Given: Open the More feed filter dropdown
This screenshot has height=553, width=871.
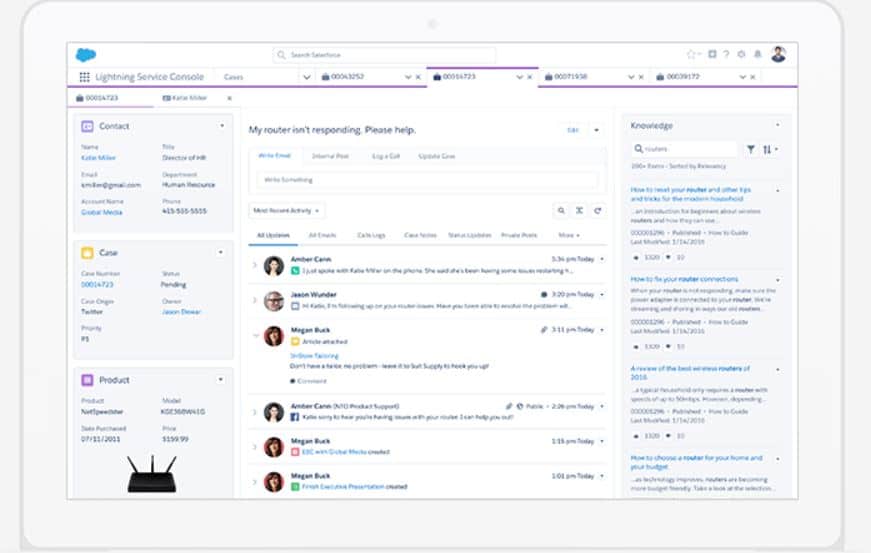Looking at the screenshot, I should point(569,235).
